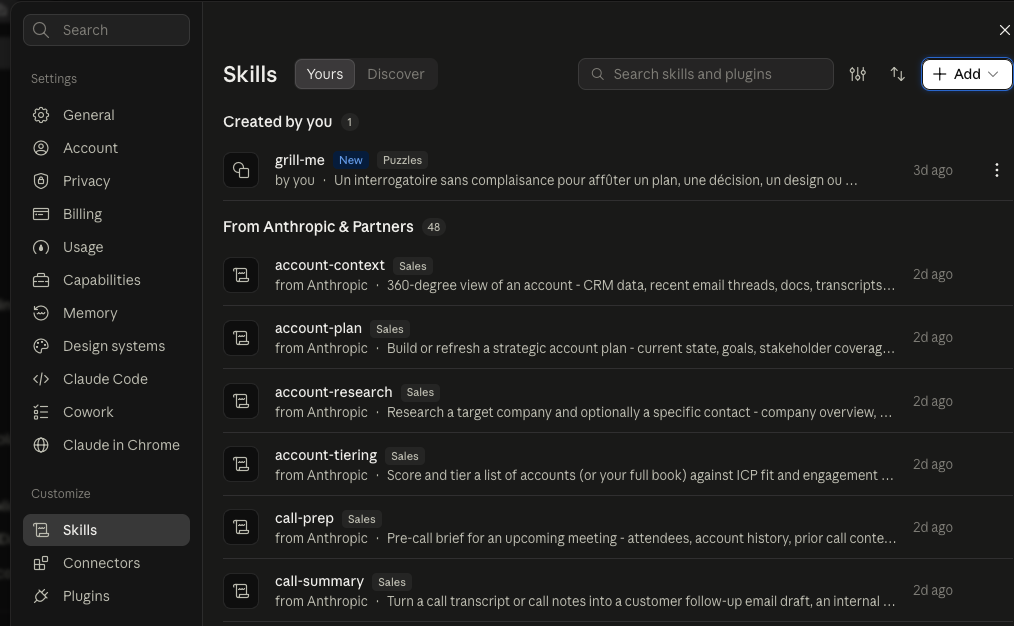Open General settings
This screenshot has height=626, width=1014.
(x=106, y=115)
